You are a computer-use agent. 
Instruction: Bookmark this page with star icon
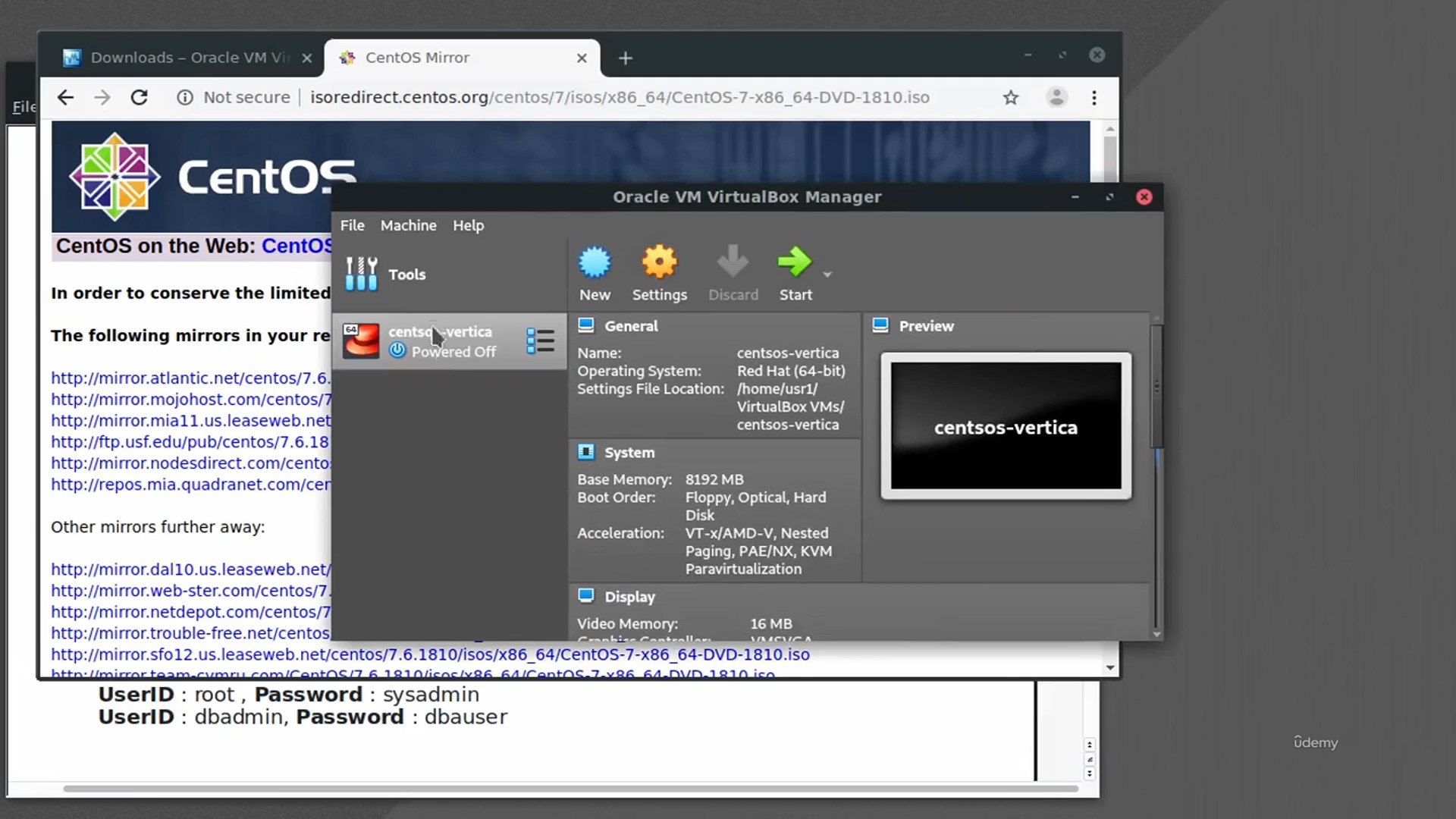click(x=1010, y=97)
